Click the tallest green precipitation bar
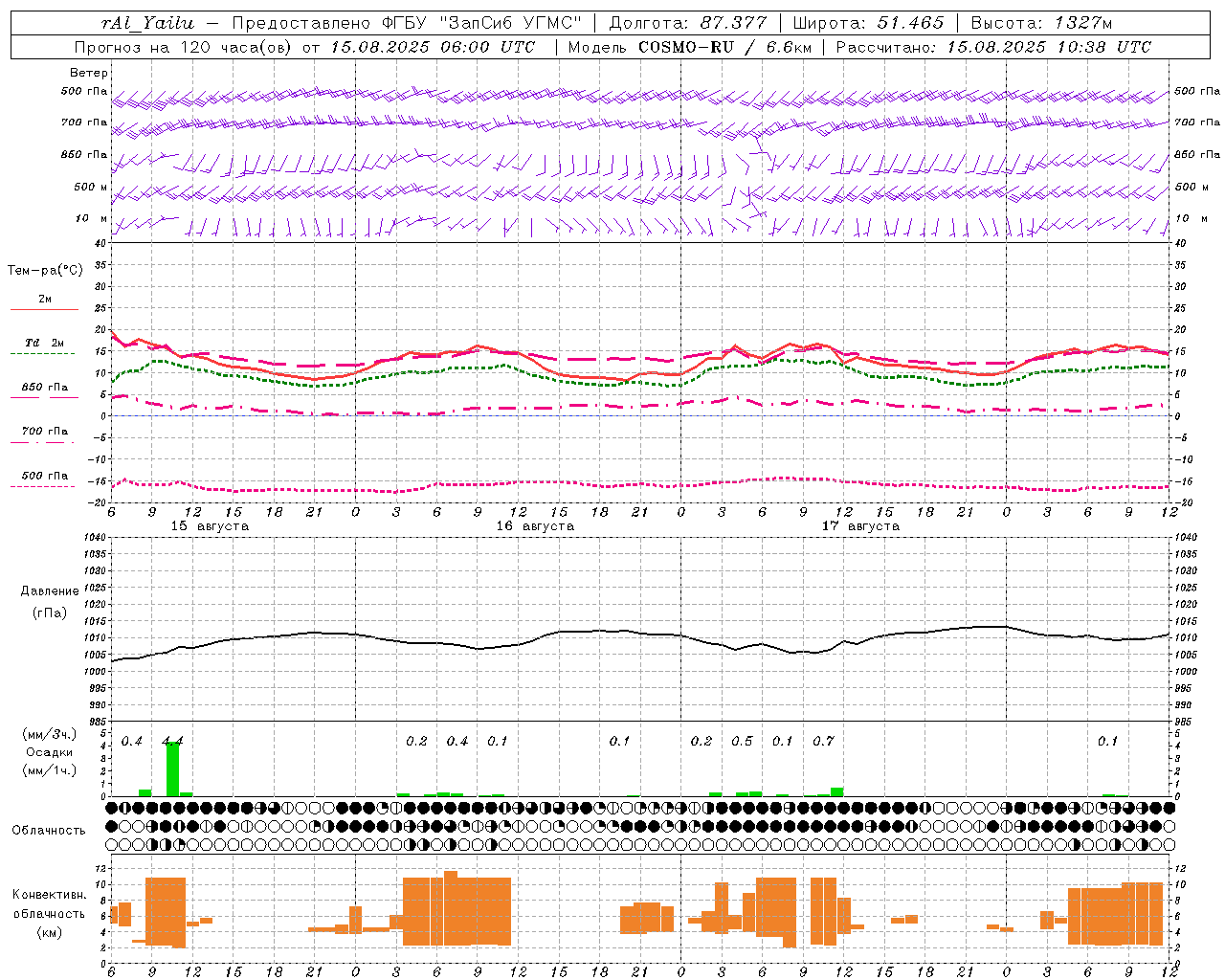 click(x=172, y=768)
